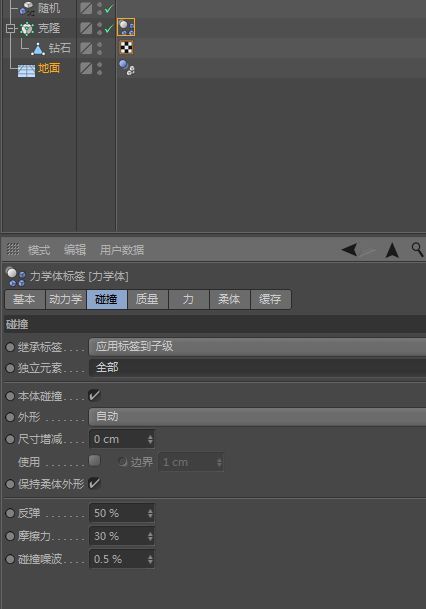Select the 随机 effector object icon
This screenshot has width=426, height=609.
pyautogui.click(x=27, y=8)
